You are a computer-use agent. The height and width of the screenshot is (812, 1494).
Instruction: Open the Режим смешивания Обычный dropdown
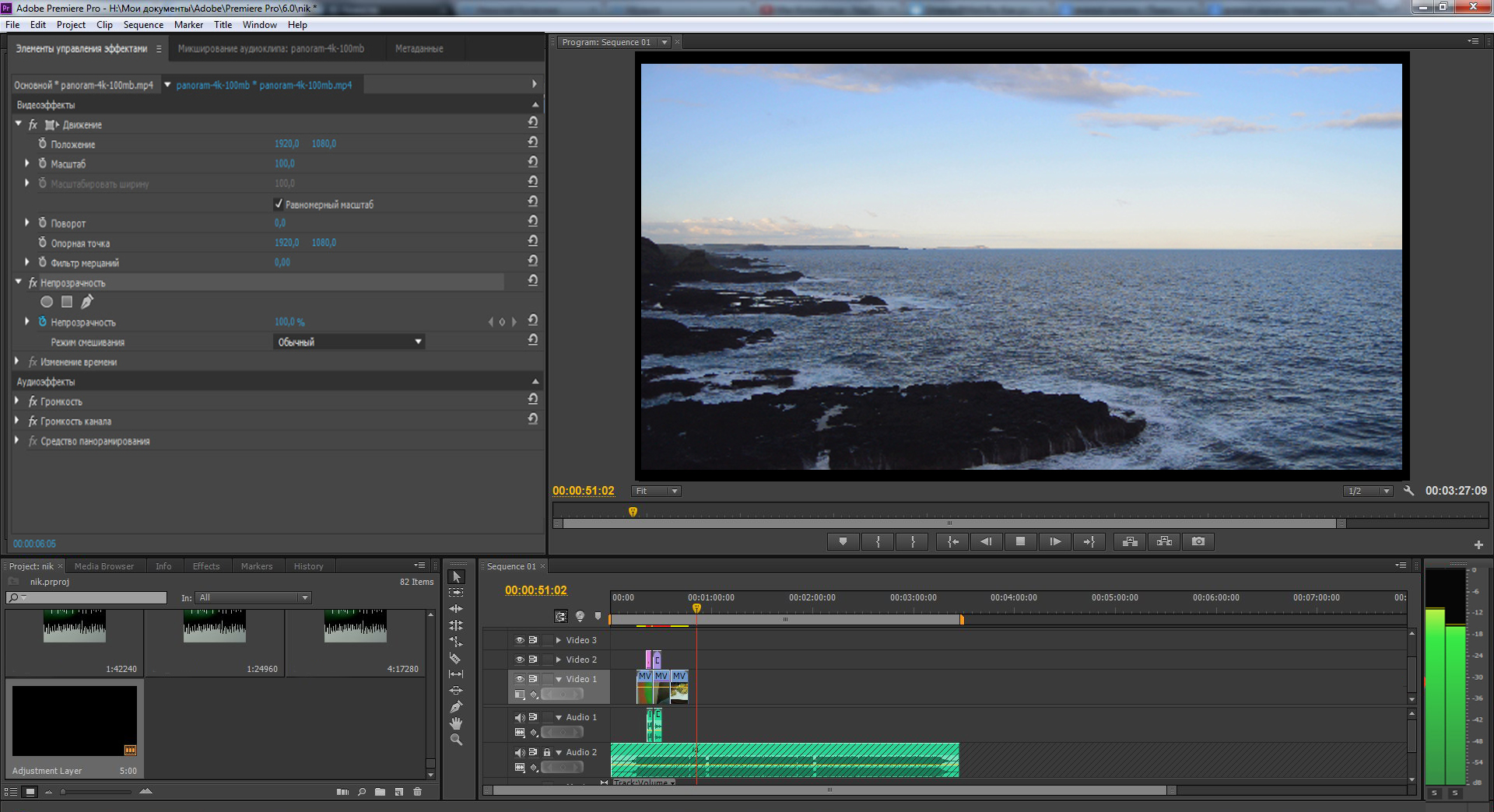349,341
